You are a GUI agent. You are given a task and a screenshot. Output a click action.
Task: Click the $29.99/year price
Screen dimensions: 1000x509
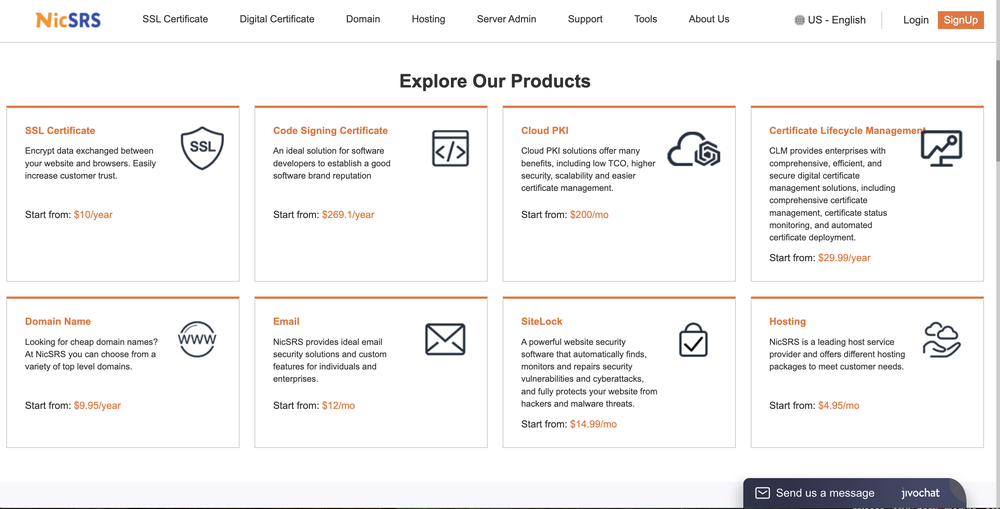[844, 258]
